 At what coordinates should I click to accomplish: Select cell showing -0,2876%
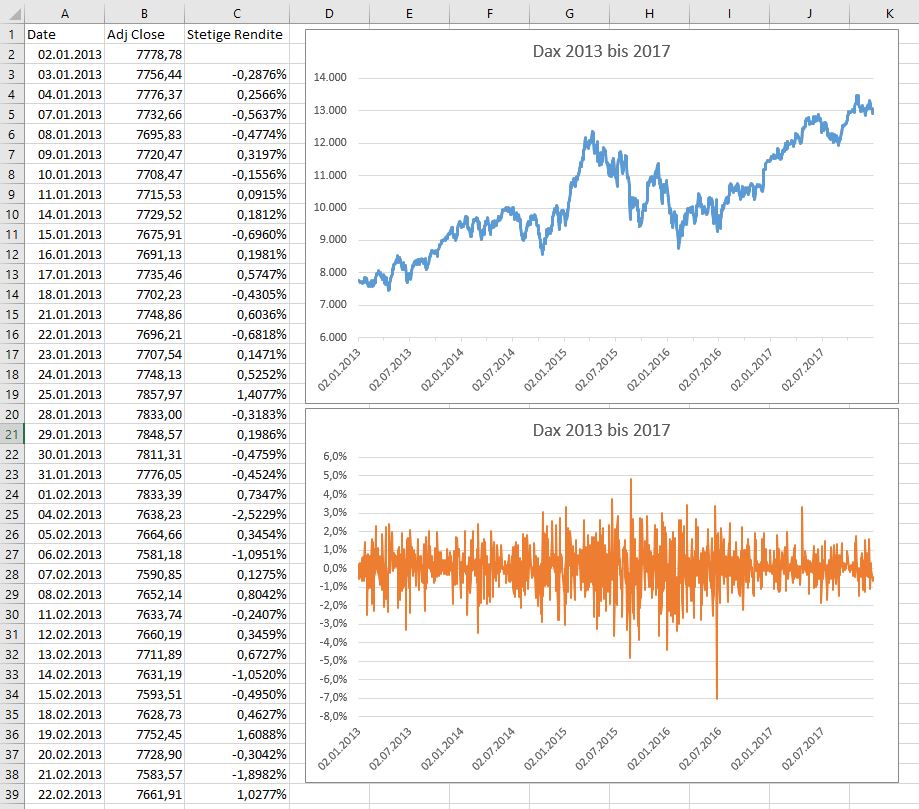237,74
